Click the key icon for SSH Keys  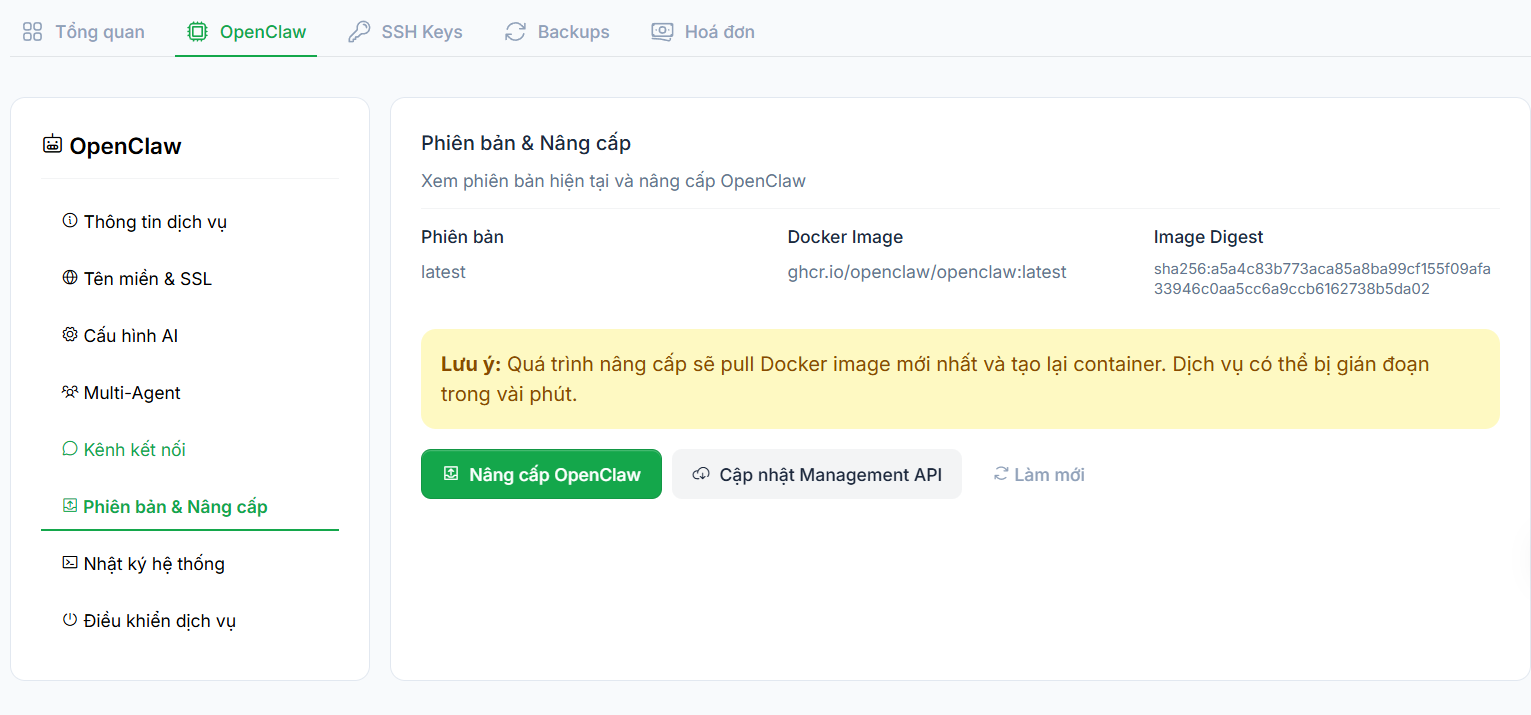(359, 32)
